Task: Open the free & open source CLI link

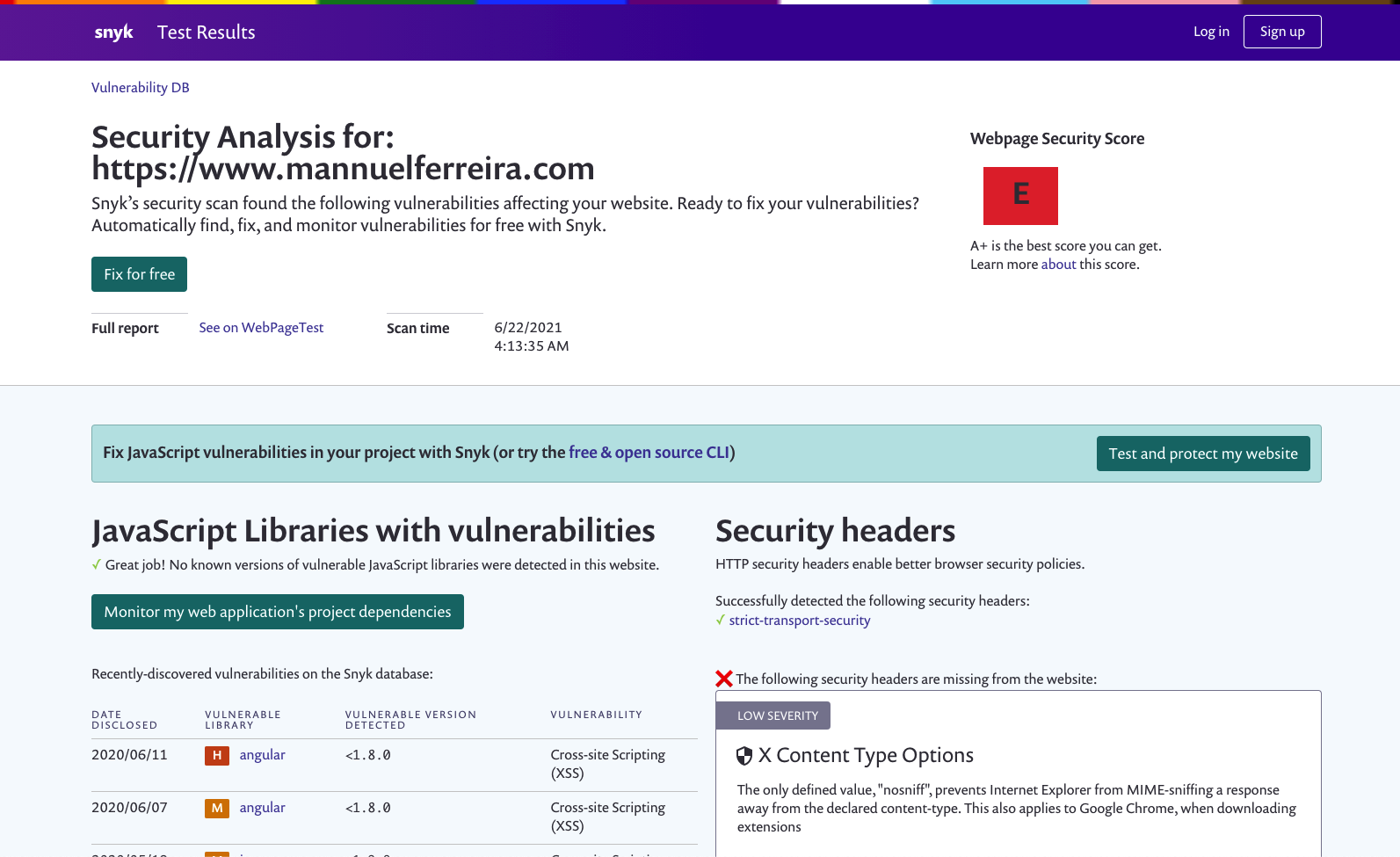Action: click(x=649, y=453)
